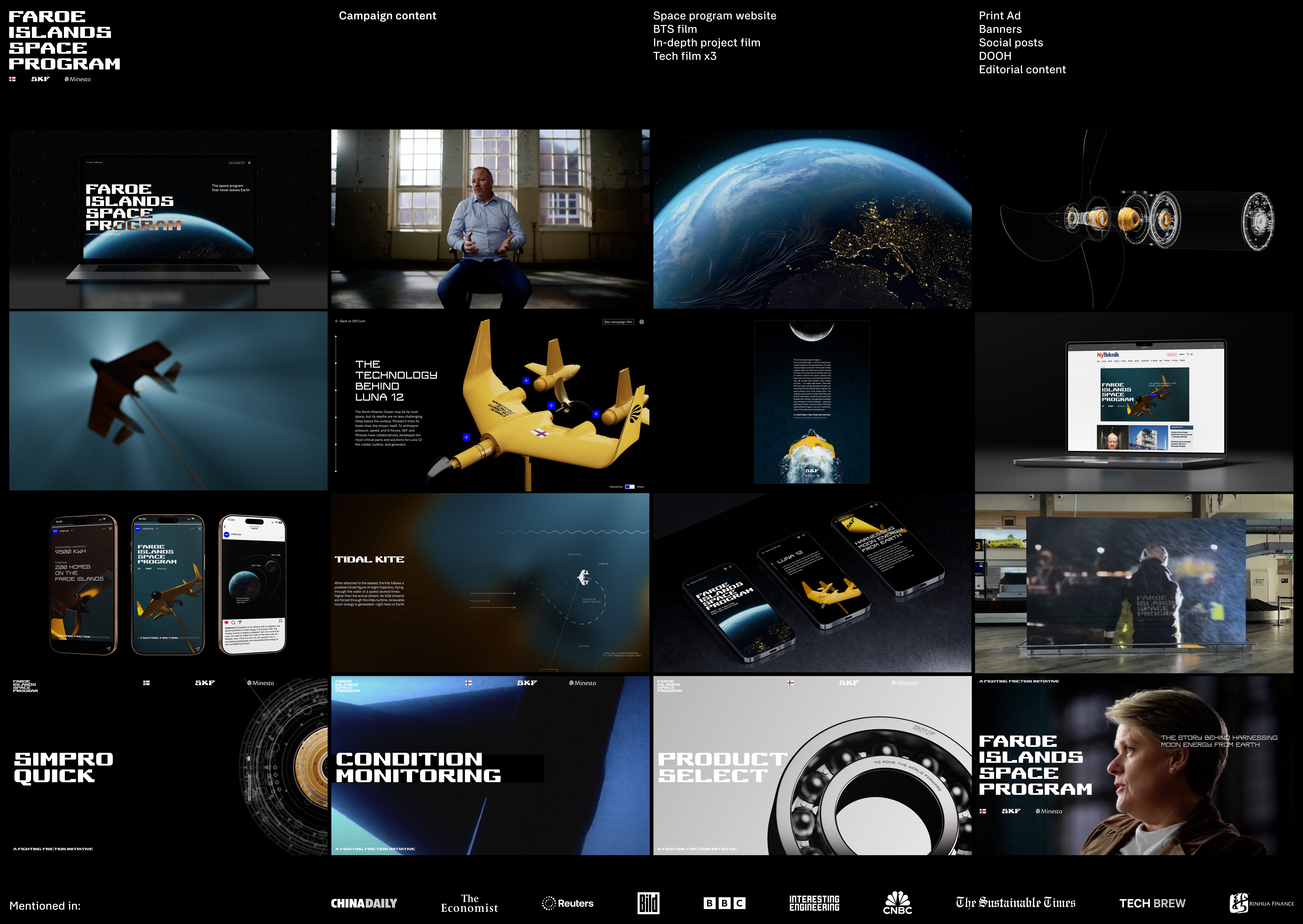
Task: Open the Condition Monitoring banner
Action: coord(490,765)
